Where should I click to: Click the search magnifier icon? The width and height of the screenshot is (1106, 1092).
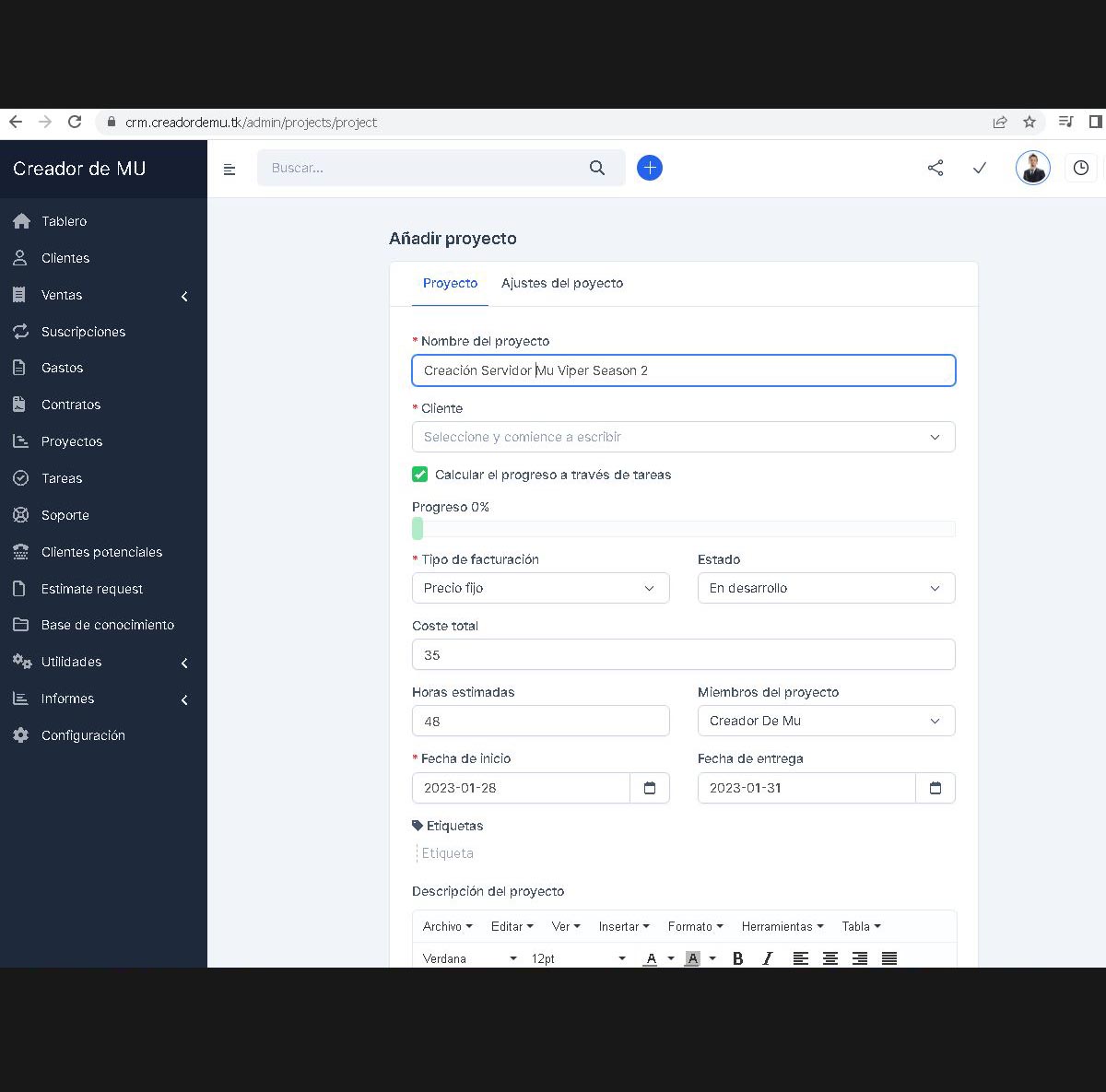[x=597, y=168]
